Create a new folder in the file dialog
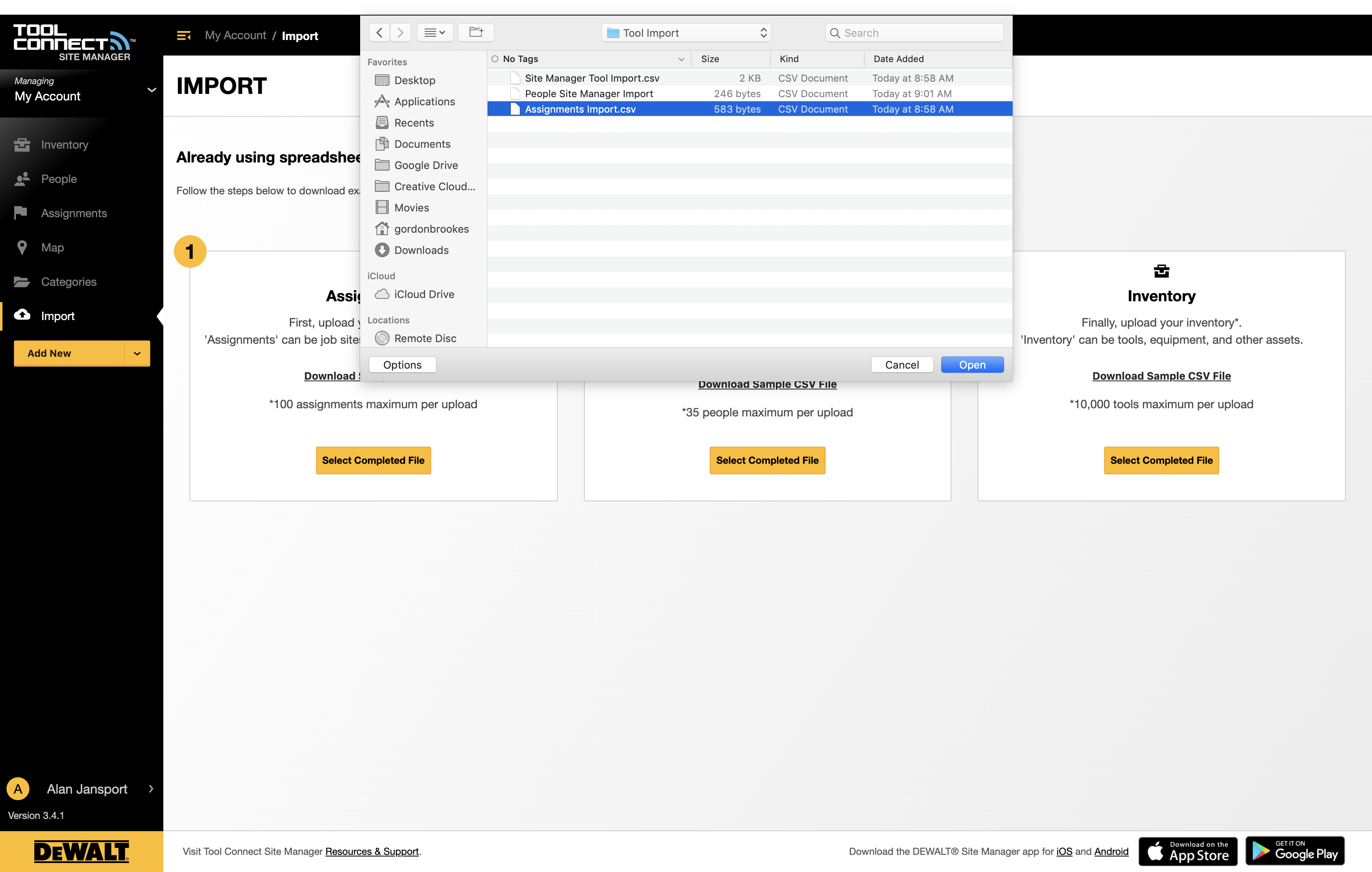 pos(476,33)
